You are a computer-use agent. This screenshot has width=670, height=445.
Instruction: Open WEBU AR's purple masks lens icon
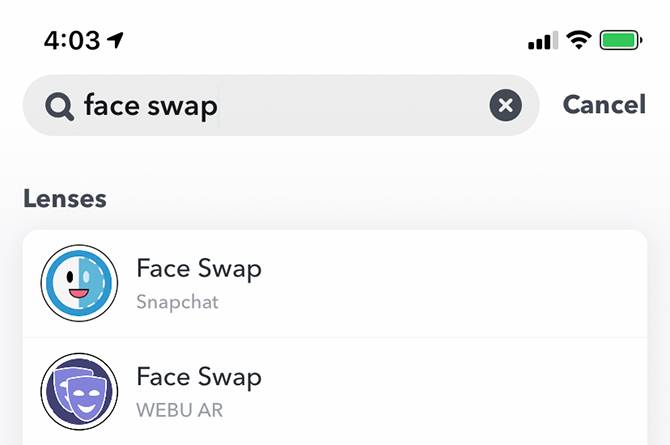point(79,391)
